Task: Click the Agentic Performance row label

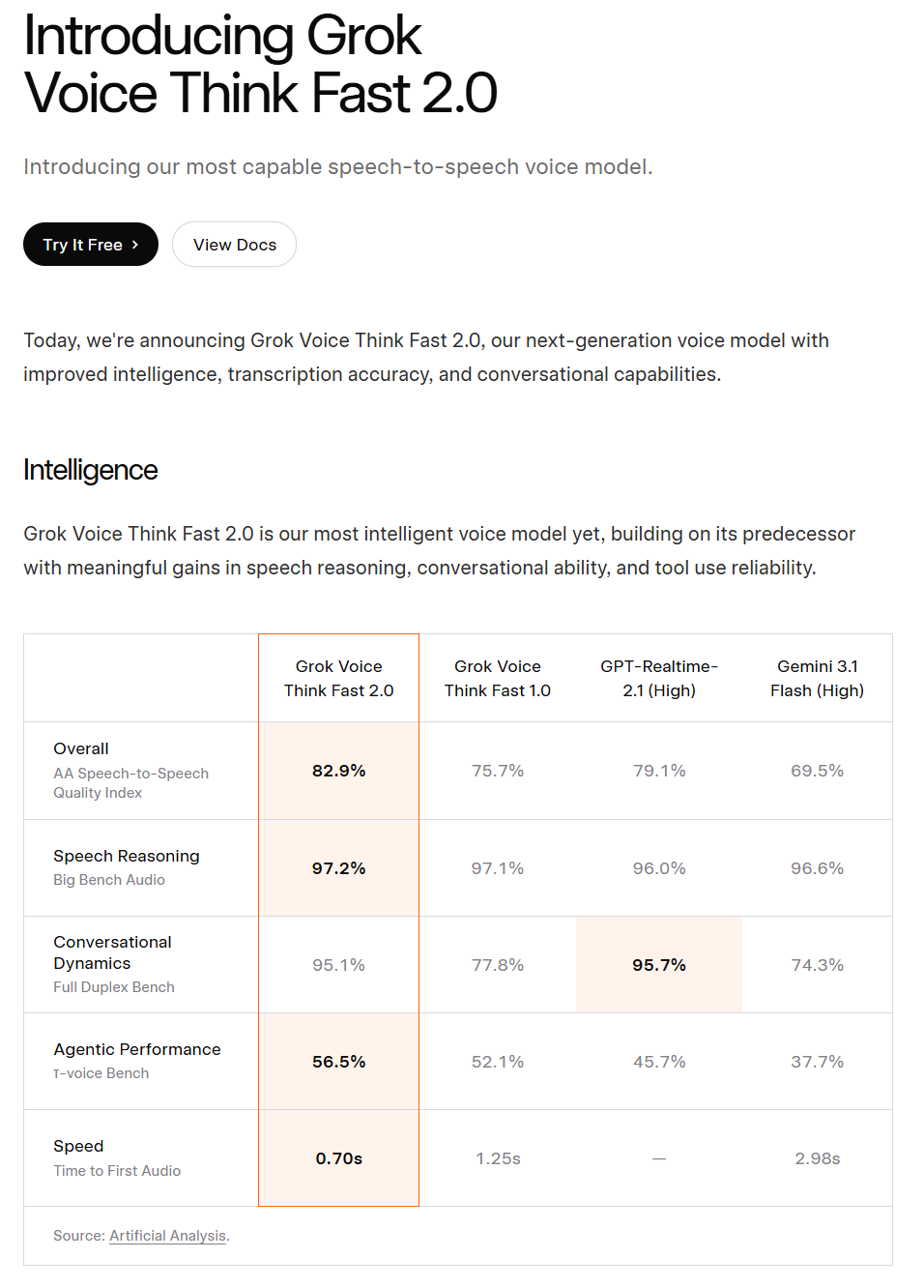Action: [137, 1049]
